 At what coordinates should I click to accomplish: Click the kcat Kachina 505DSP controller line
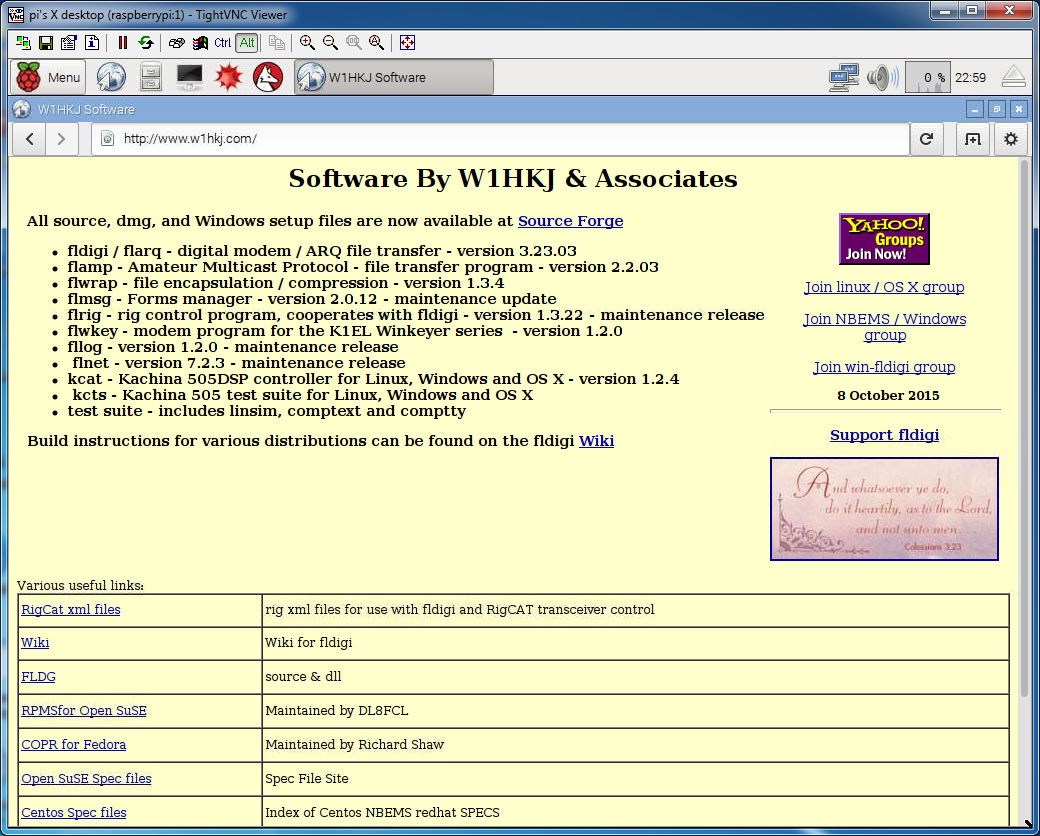coord(373,380)
